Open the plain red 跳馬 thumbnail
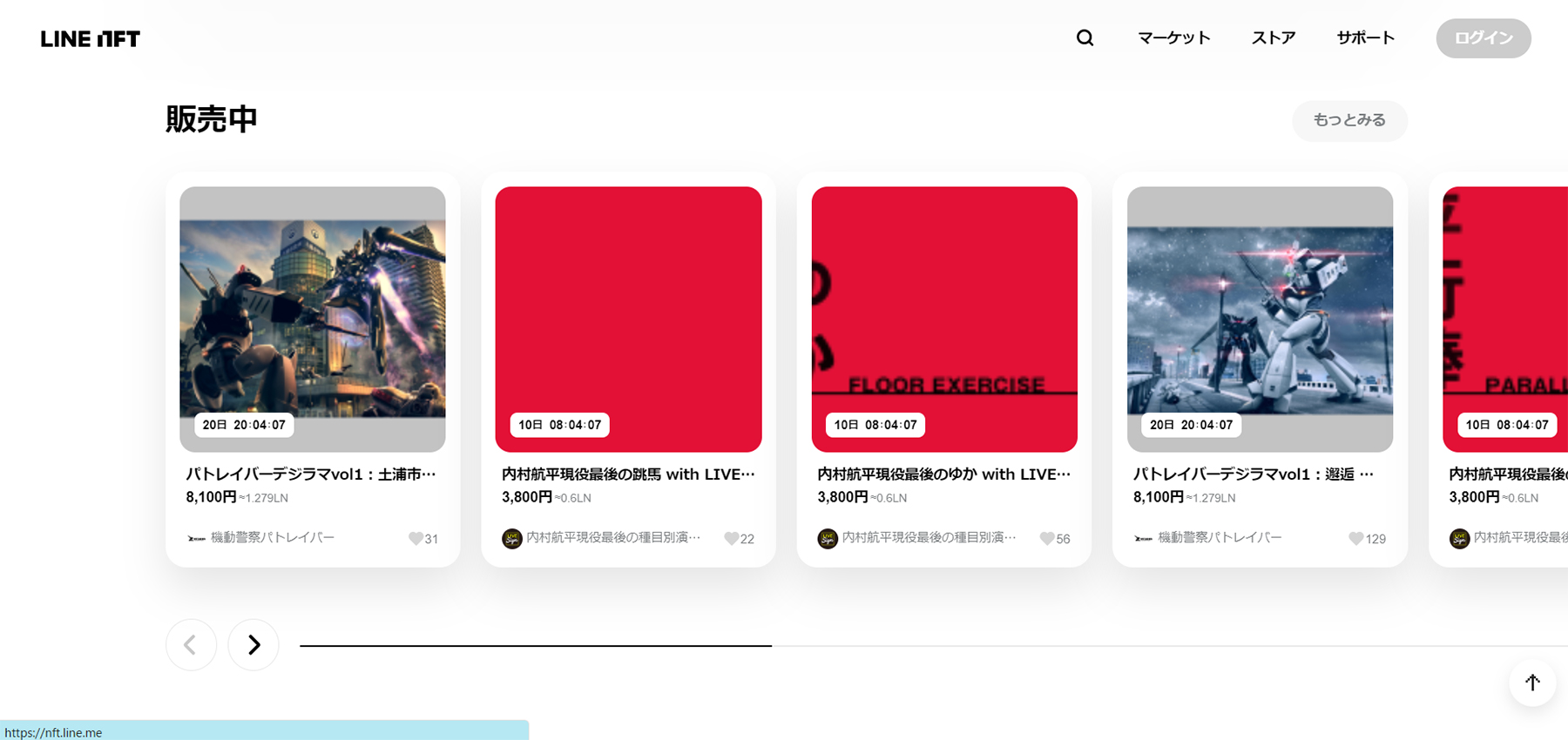 [628, 319]
